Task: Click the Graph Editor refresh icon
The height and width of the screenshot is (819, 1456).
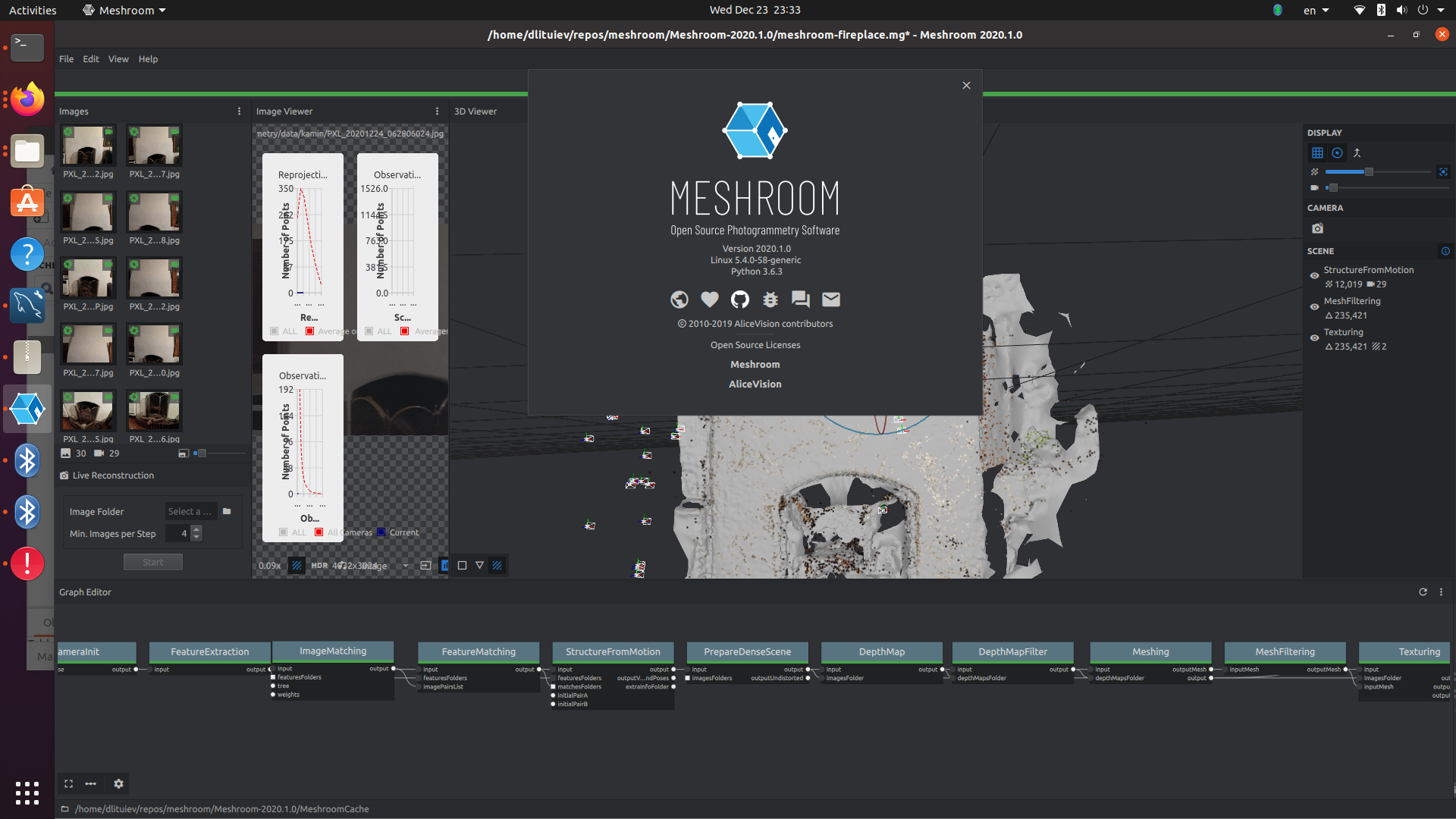Action: 1423,592
